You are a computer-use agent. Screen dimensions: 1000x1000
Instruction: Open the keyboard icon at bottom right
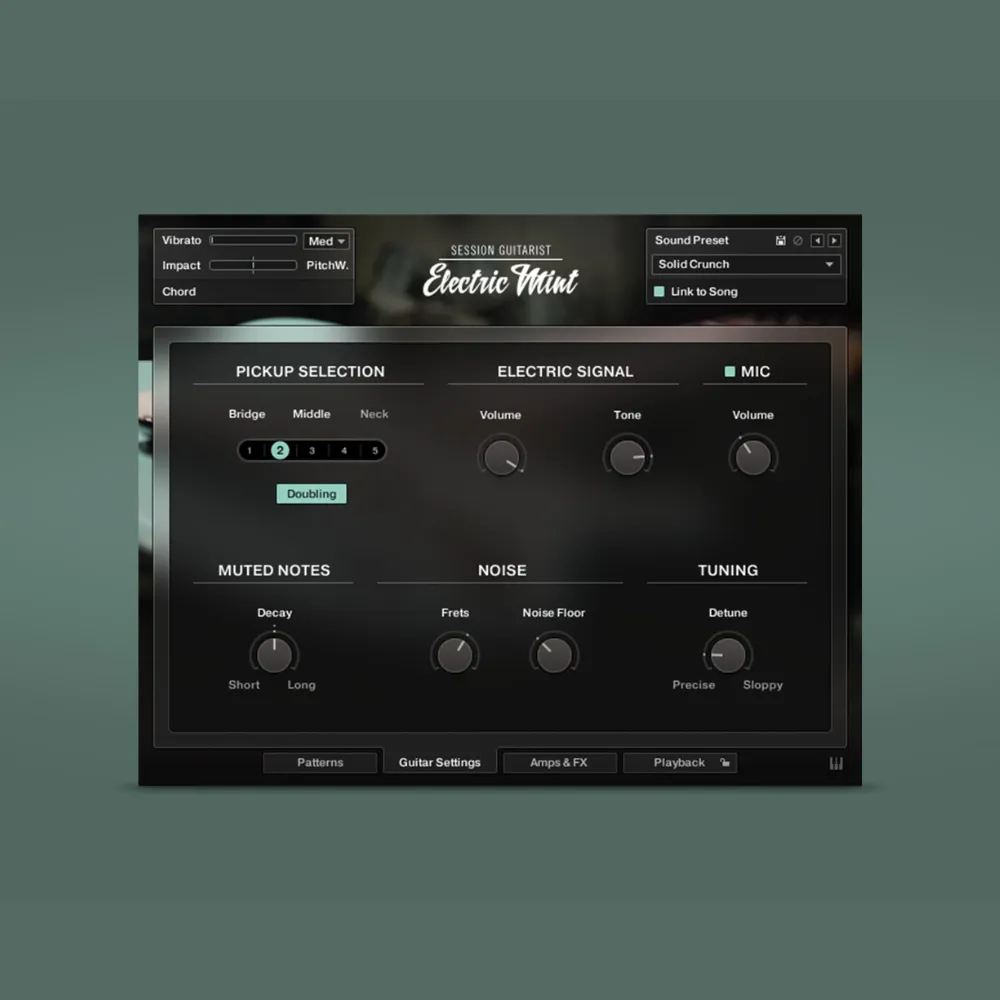pyautogui.click(x=836, y=764)
